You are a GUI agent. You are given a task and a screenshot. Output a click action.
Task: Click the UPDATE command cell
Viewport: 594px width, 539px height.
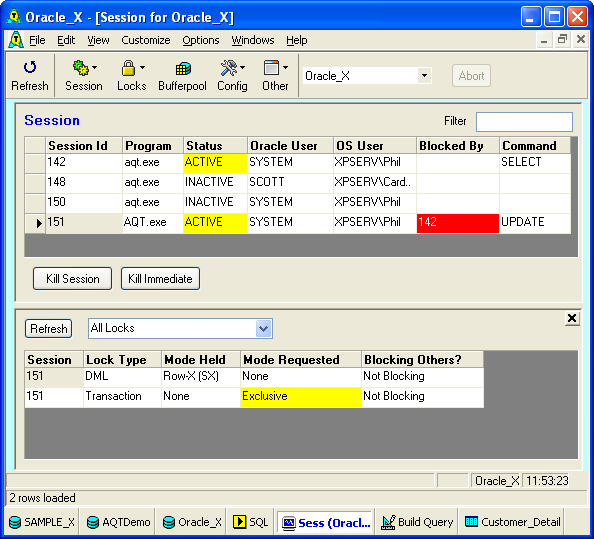point(535,222)
